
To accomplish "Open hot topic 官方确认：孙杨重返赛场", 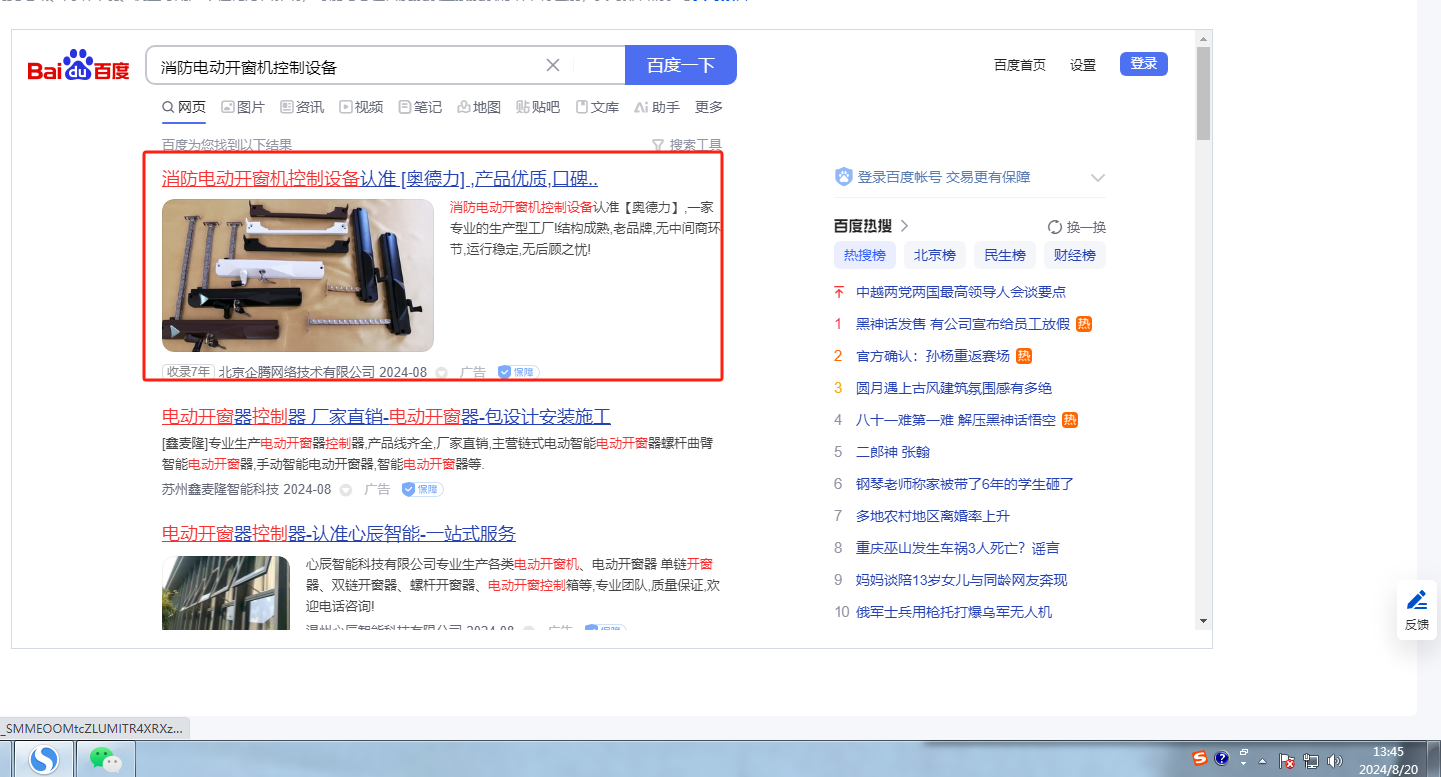I will (x=933, y=356).
